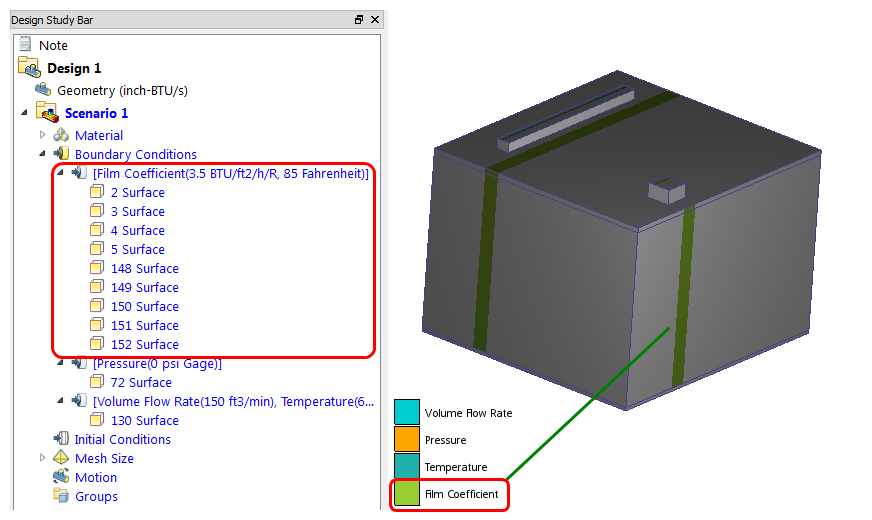Collapse the Boundary Conditions branch

click(42, 153)
